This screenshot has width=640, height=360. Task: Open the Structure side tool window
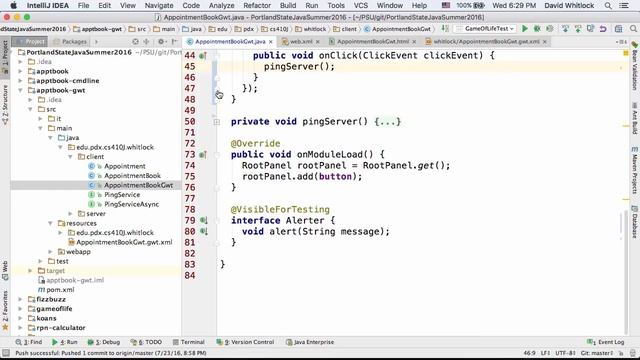[x=4, y=104]
